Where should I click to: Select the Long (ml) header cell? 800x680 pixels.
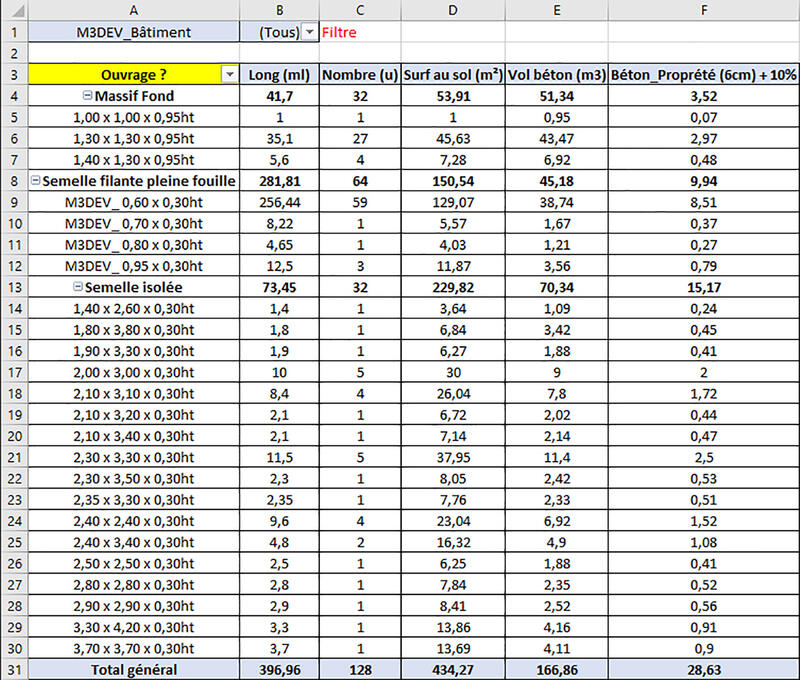[279, 75]
